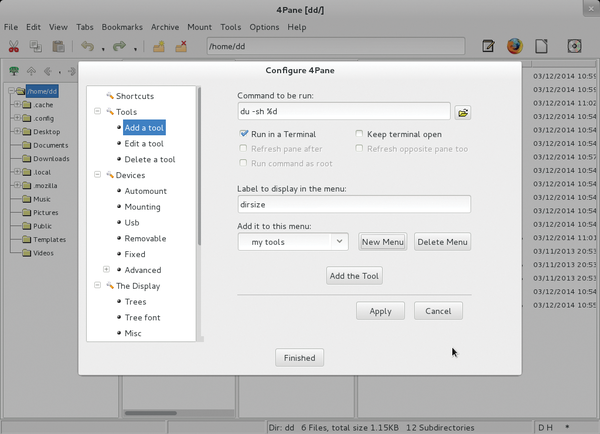Click the disc drive icon in toolbar
The width and height of the screenshot is (600, 434).
[574, 46]
